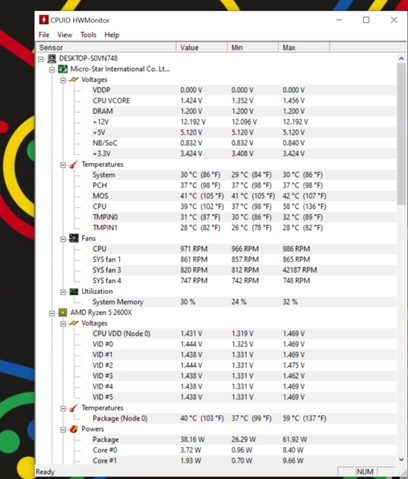The height and width of the screenshot is (479, 408).
Task: Click the Ready status text
Action: 45,472
